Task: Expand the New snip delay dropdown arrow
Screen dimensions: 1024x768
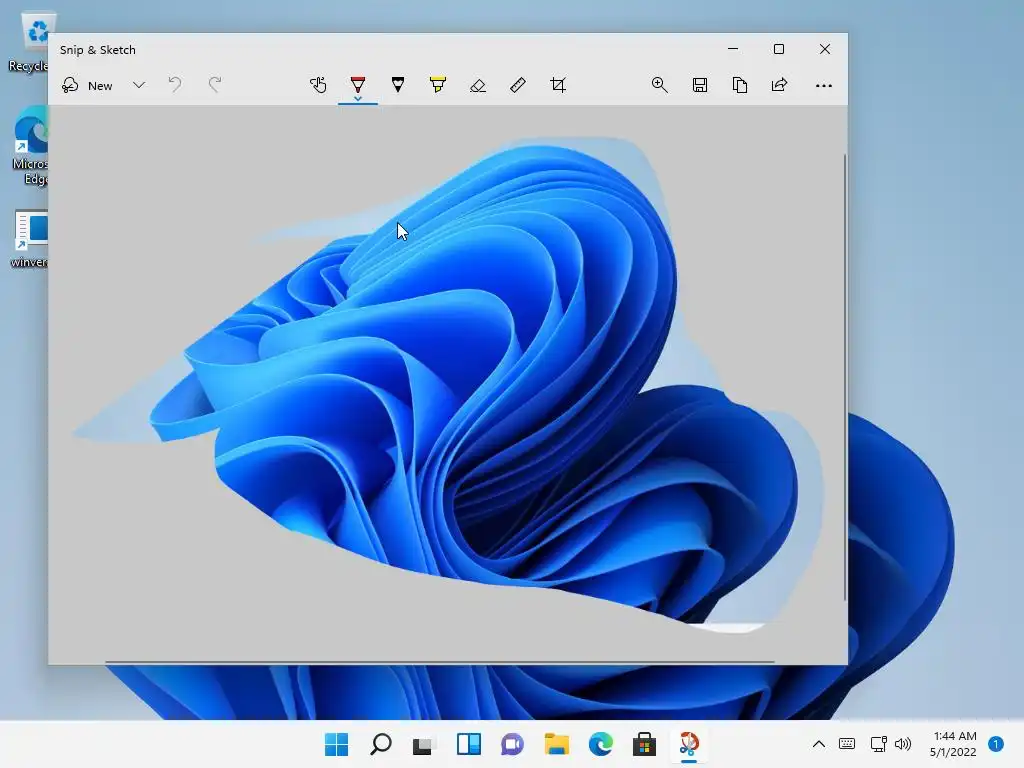Action: coord(138,85)
